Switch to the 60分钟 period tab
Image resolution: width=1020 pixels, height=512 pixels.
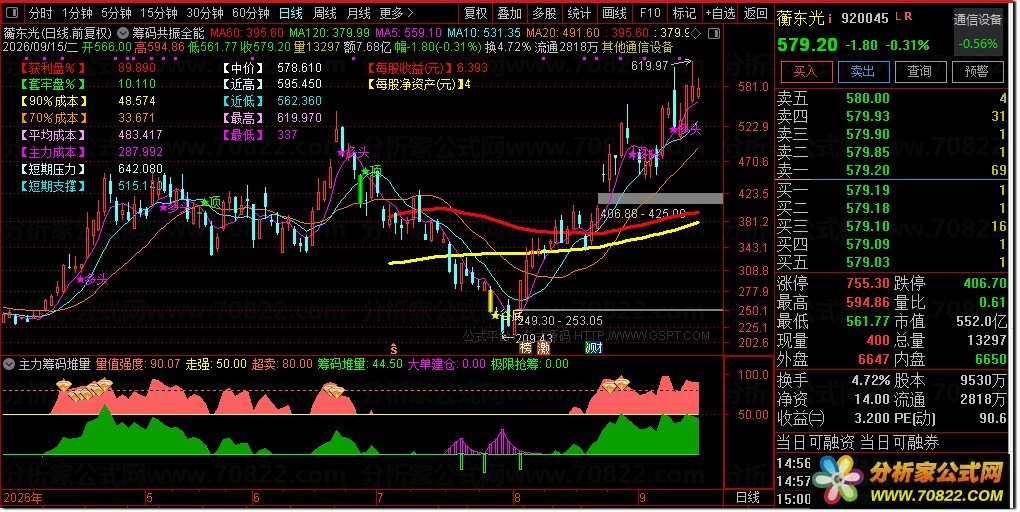(250, 13)
